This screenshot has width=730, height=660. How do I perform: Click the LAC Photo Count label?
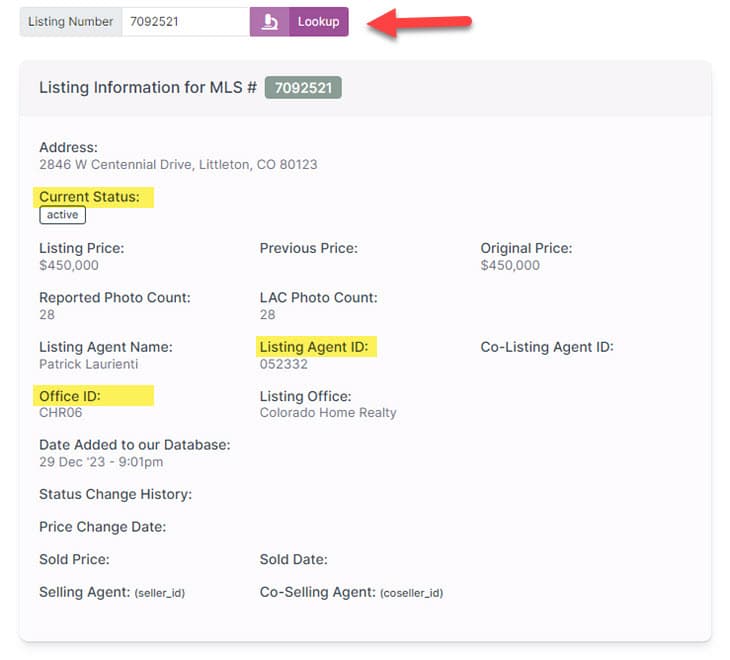coord(319,297)
